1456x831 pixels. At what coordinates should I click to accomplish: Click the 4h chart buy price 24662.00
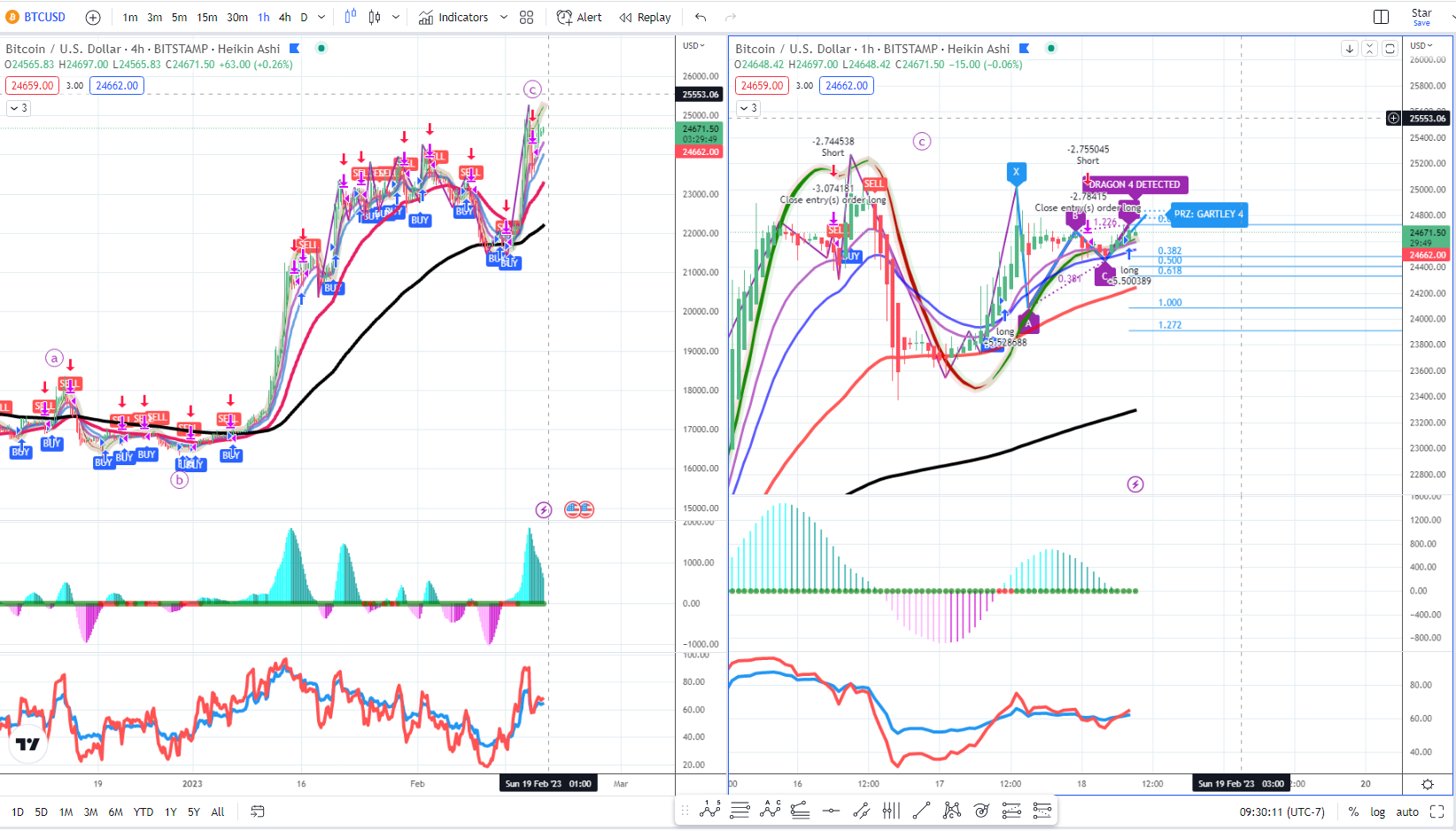click(x=117, y=86)
